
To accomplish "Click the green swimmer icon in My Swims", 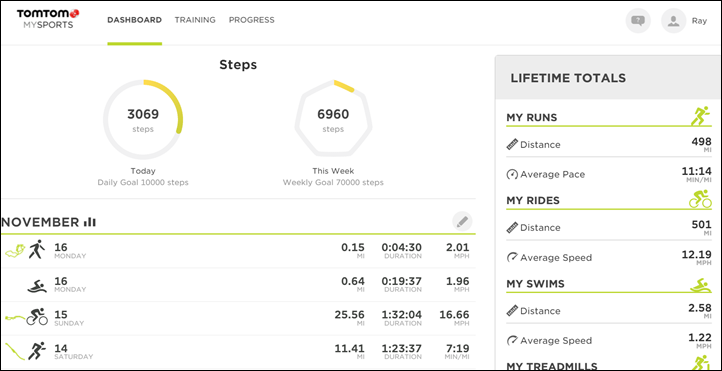I will tap(701, 285).
